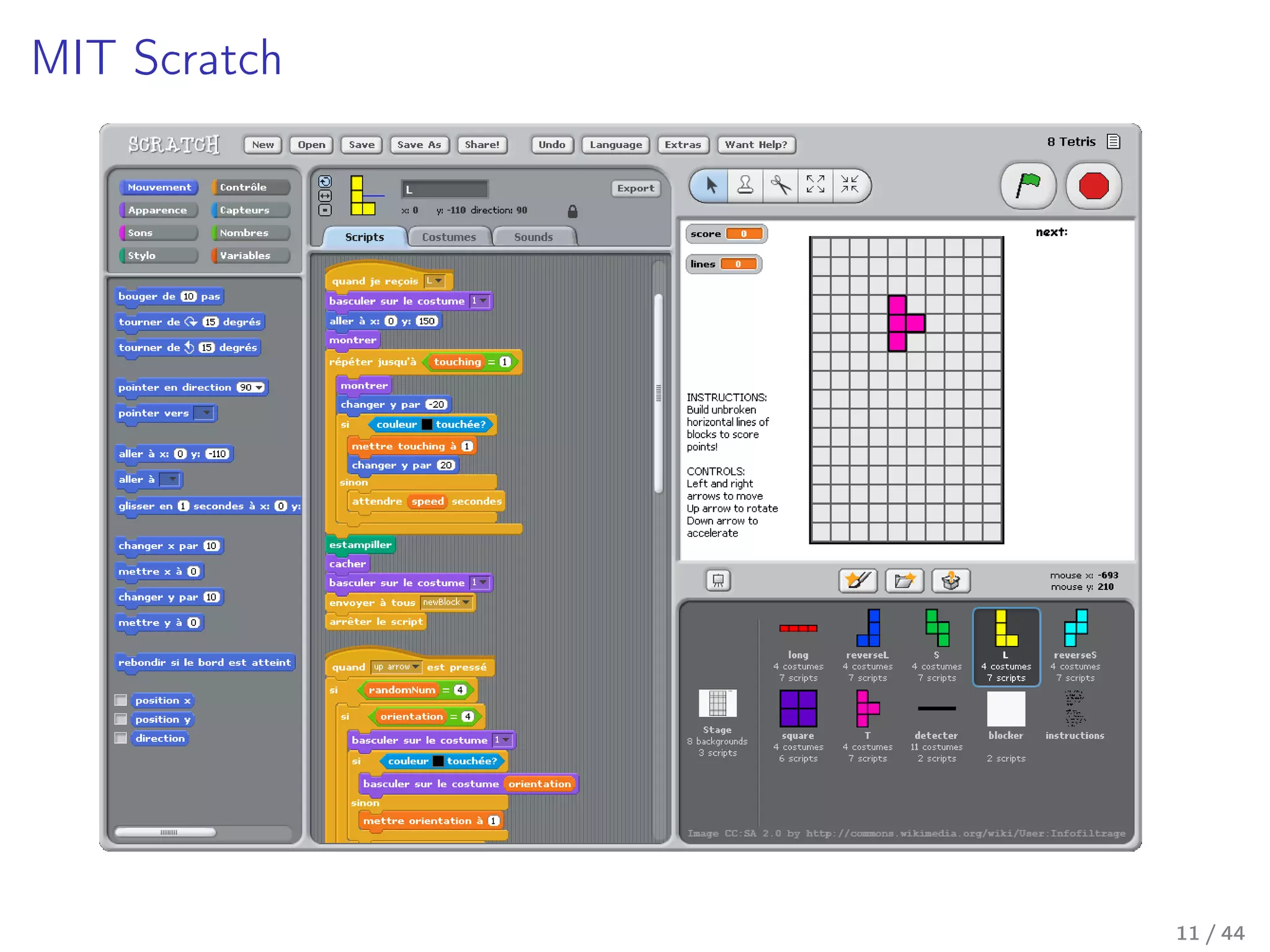Click the Save As button
Viewport: 1270px width, 952px height.
[x=419, y=145]
